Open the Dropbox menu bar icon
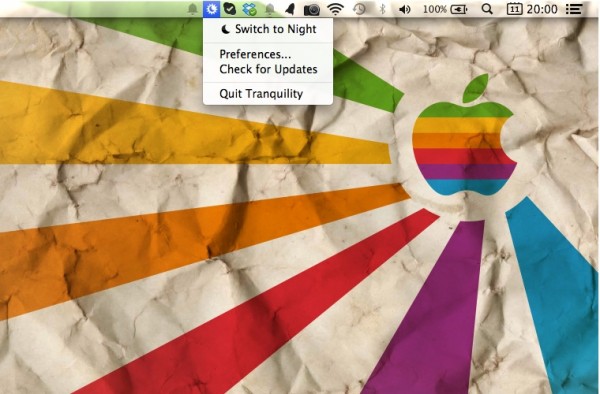 [x=249, y=9]
